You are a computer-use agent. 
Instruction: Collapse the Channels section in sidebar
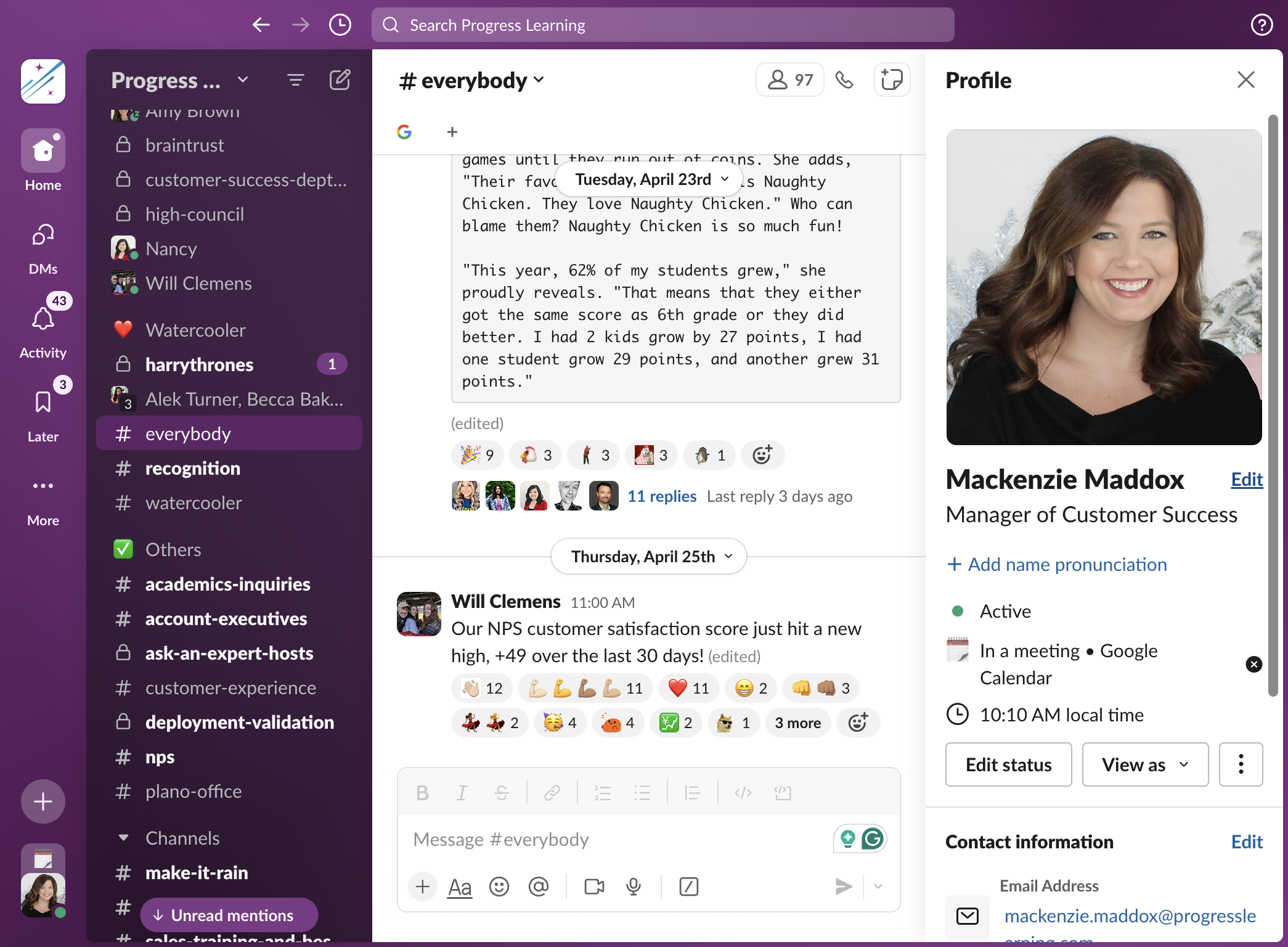pyautogui.click(x=123, y=838)
